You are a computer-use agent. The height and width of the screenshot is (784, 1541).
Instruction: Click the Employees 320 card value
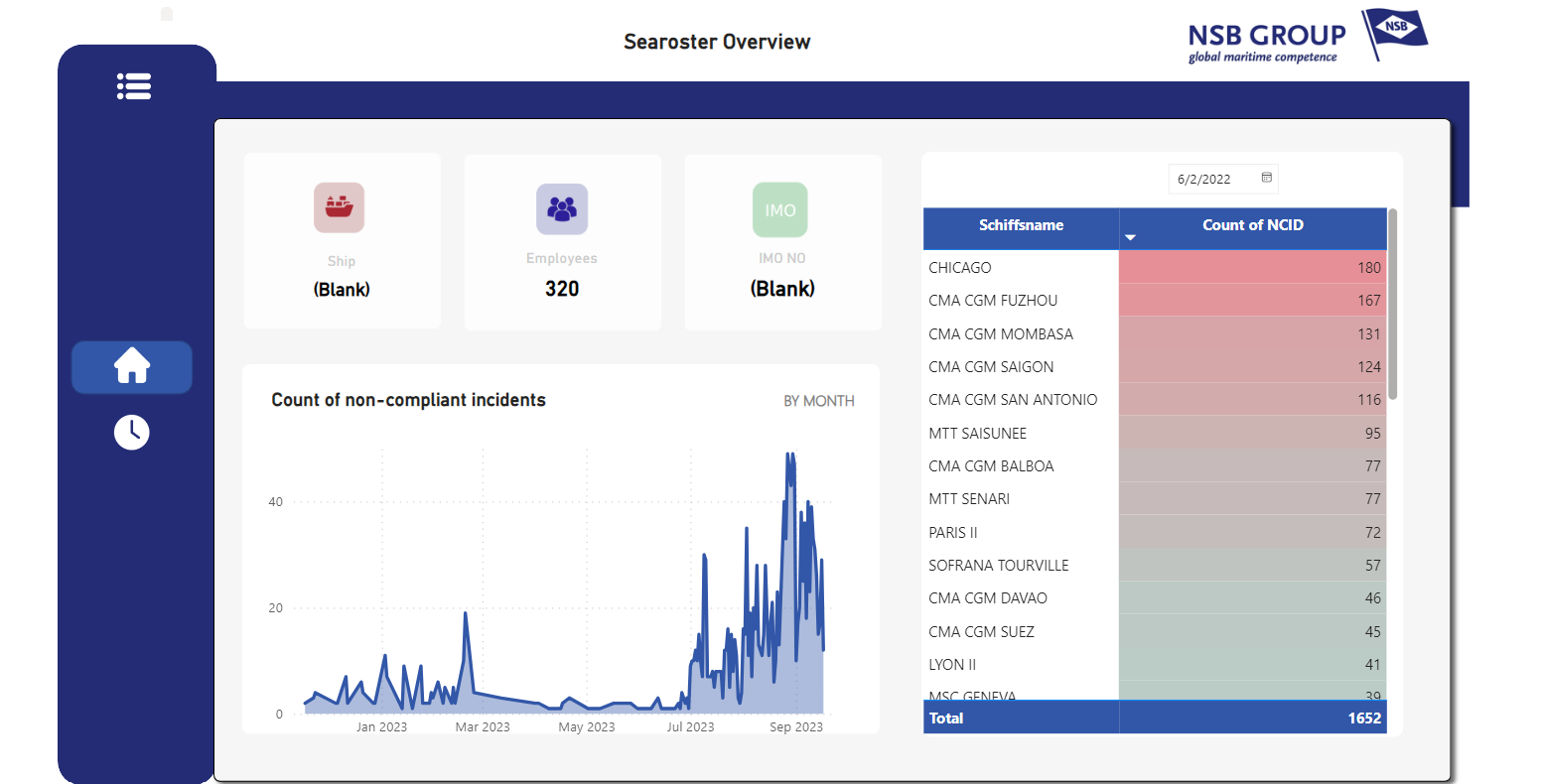[562, 289]
